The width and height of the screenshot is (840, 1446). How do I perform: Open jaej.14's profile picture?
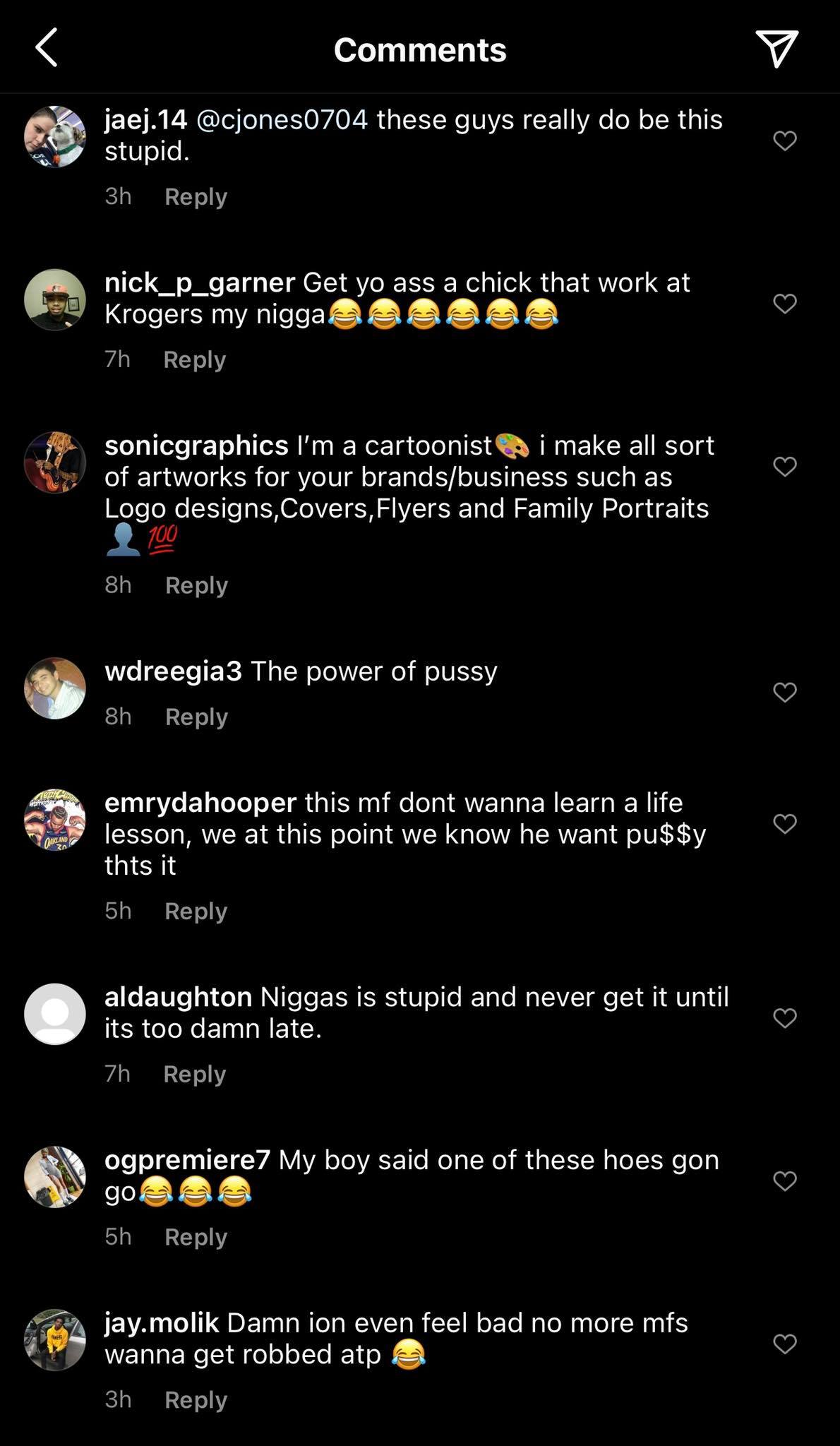55,137
